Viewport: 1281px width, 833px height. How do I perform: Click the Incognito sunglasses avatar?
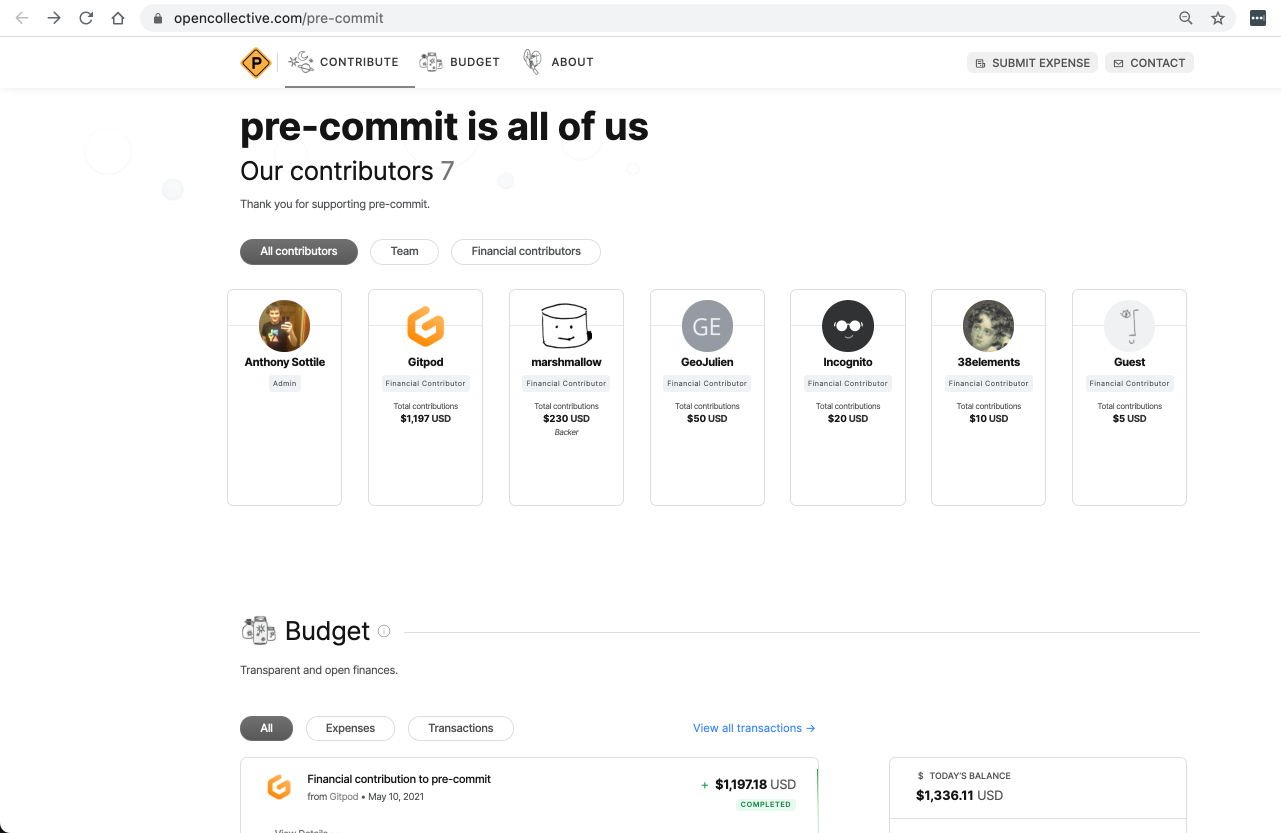(847, 326)
